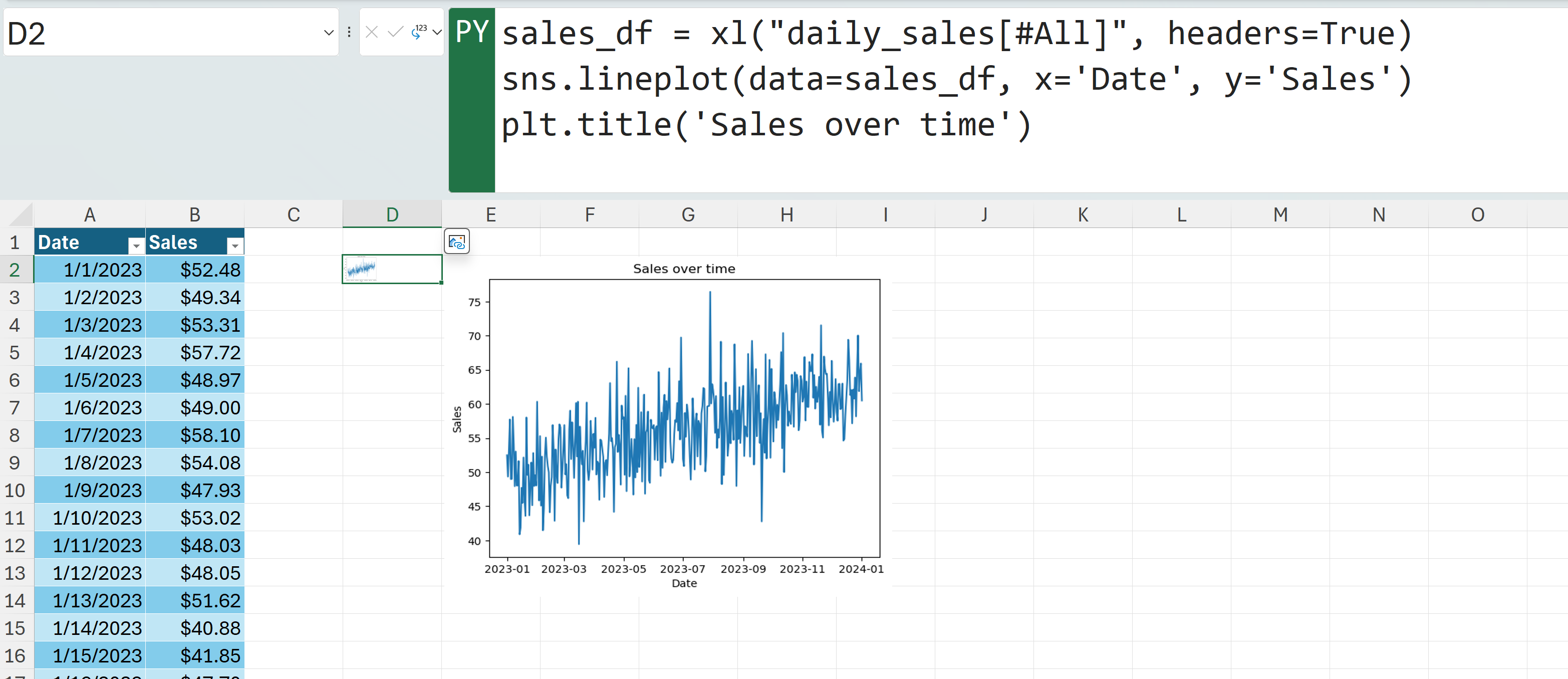The height and width of the screenshot is (679, 1568).
Task: Open the Python output type dropdown arrow
Action: click(436, 32)
